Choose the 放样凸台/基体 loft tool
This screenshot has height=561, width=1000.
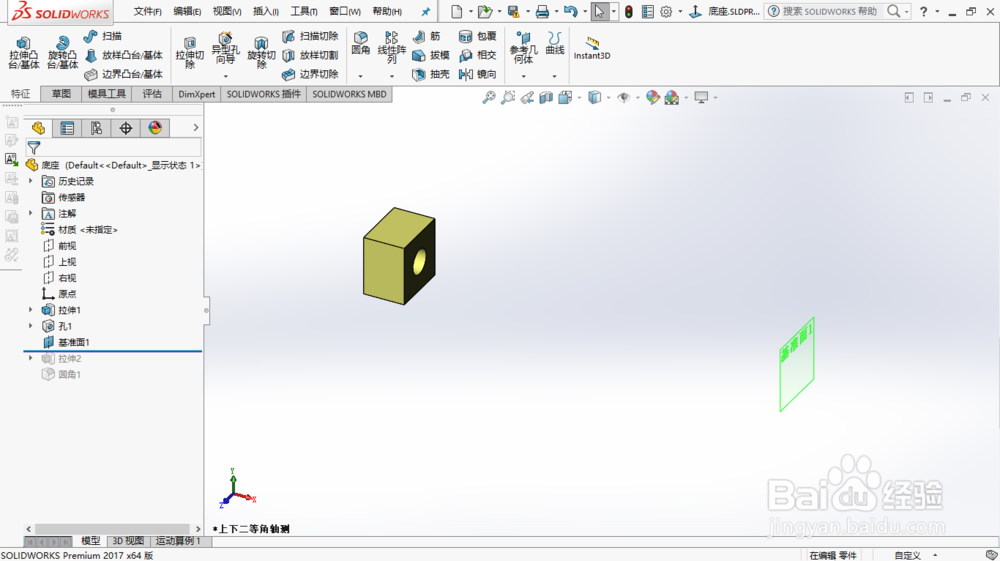[124, 55]
